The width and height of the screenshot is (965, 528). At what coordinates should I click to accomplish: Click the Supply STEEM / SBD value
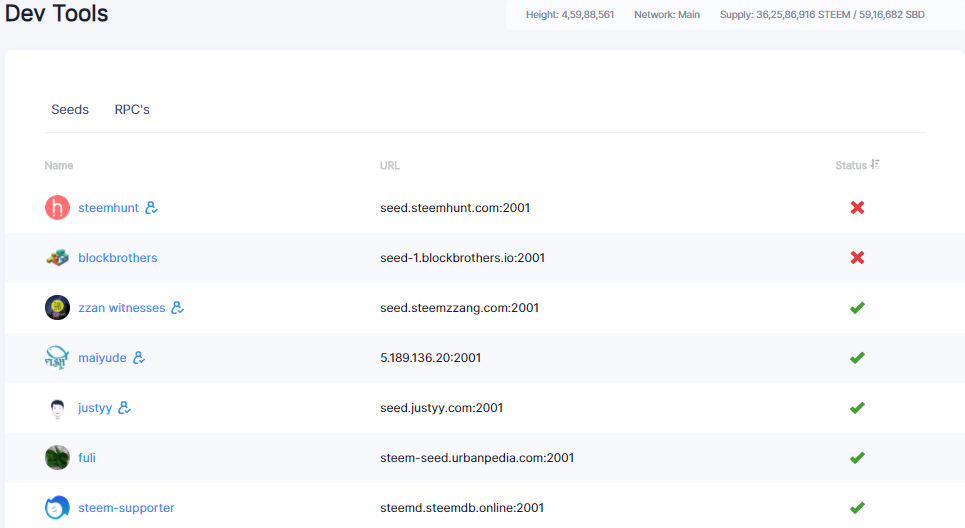pos(822,14)
